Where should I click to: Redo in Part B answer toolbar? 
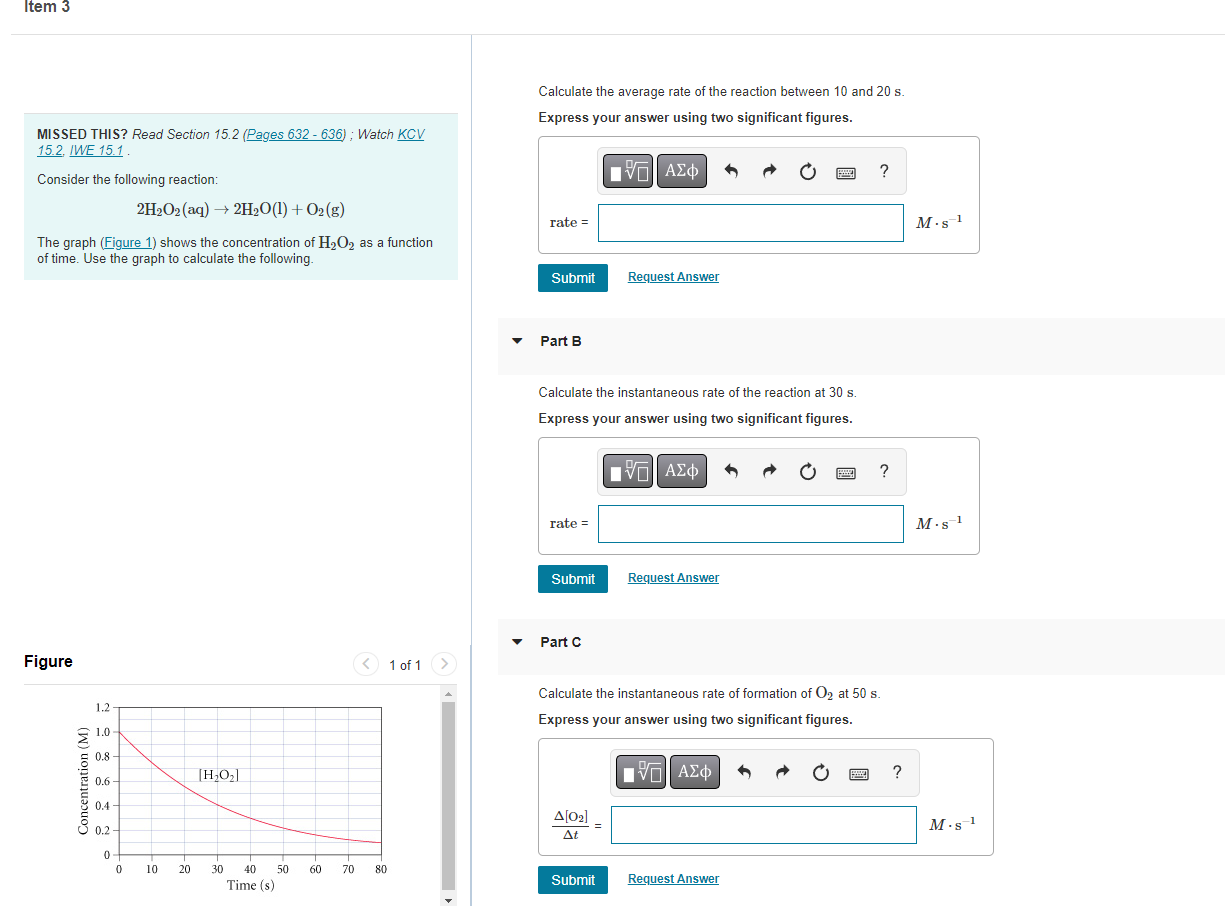pos(770,472)
